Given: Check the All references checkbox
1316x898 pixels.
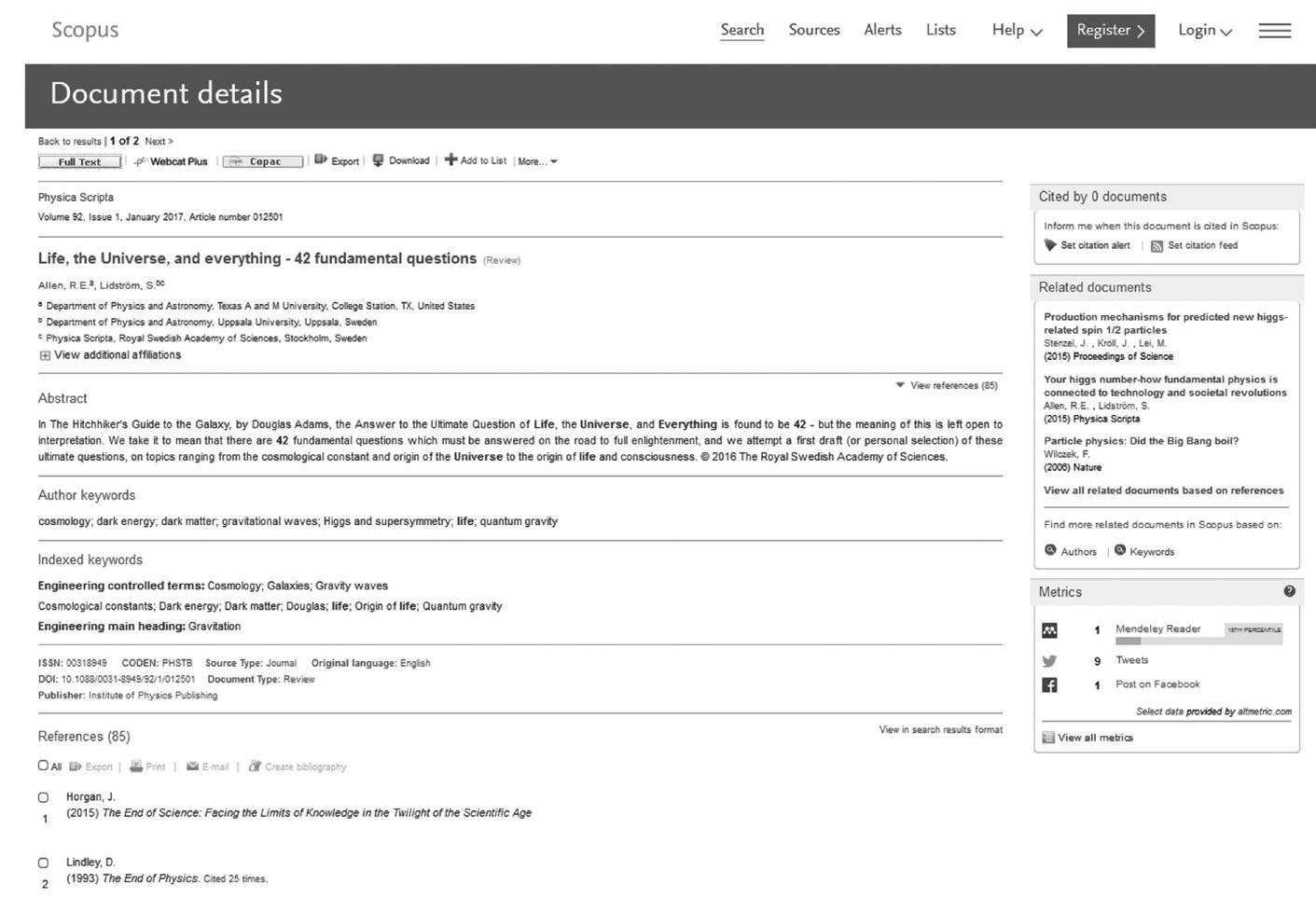Looking at the screenshot, I should tap(43, 766).
